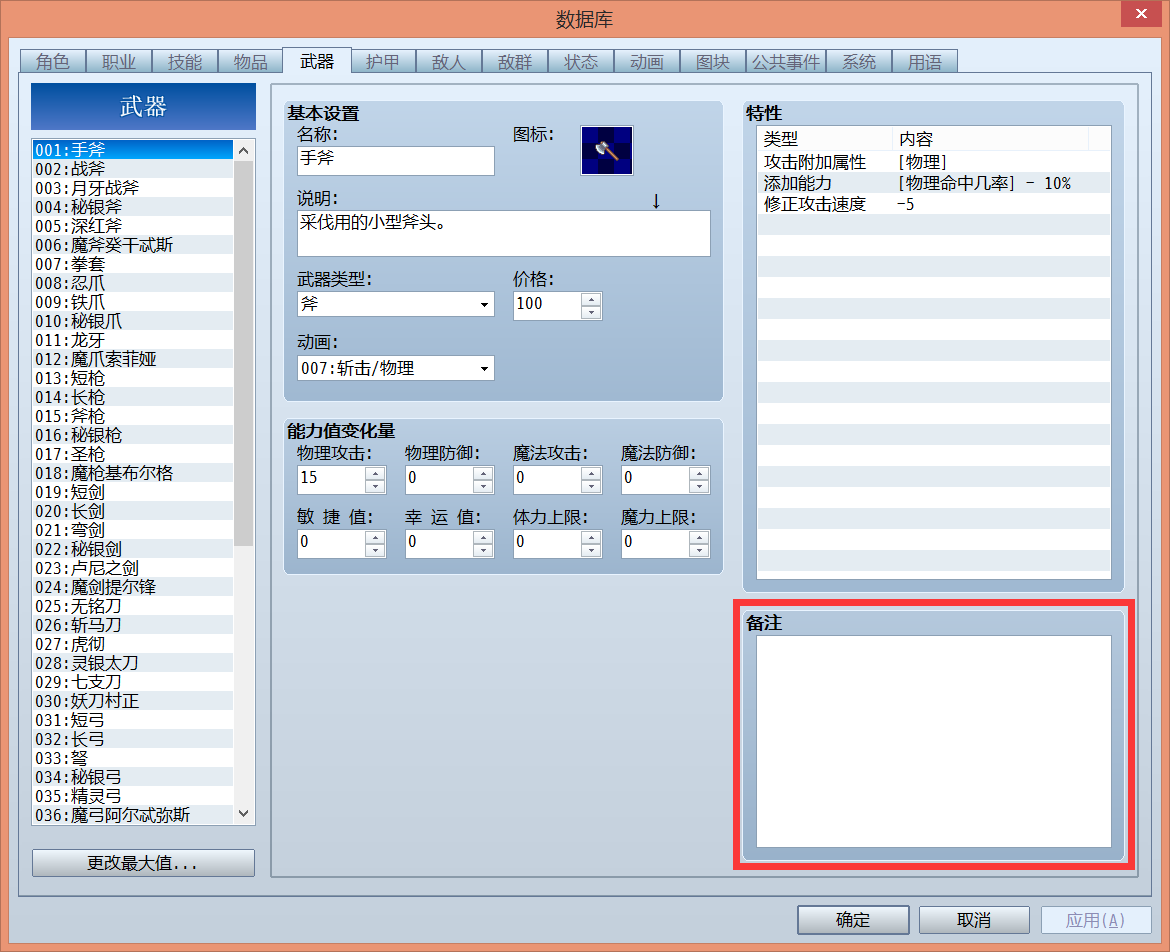Open the 用语 tab
The image size is (1170, 952).
click(x=925, y=61)
